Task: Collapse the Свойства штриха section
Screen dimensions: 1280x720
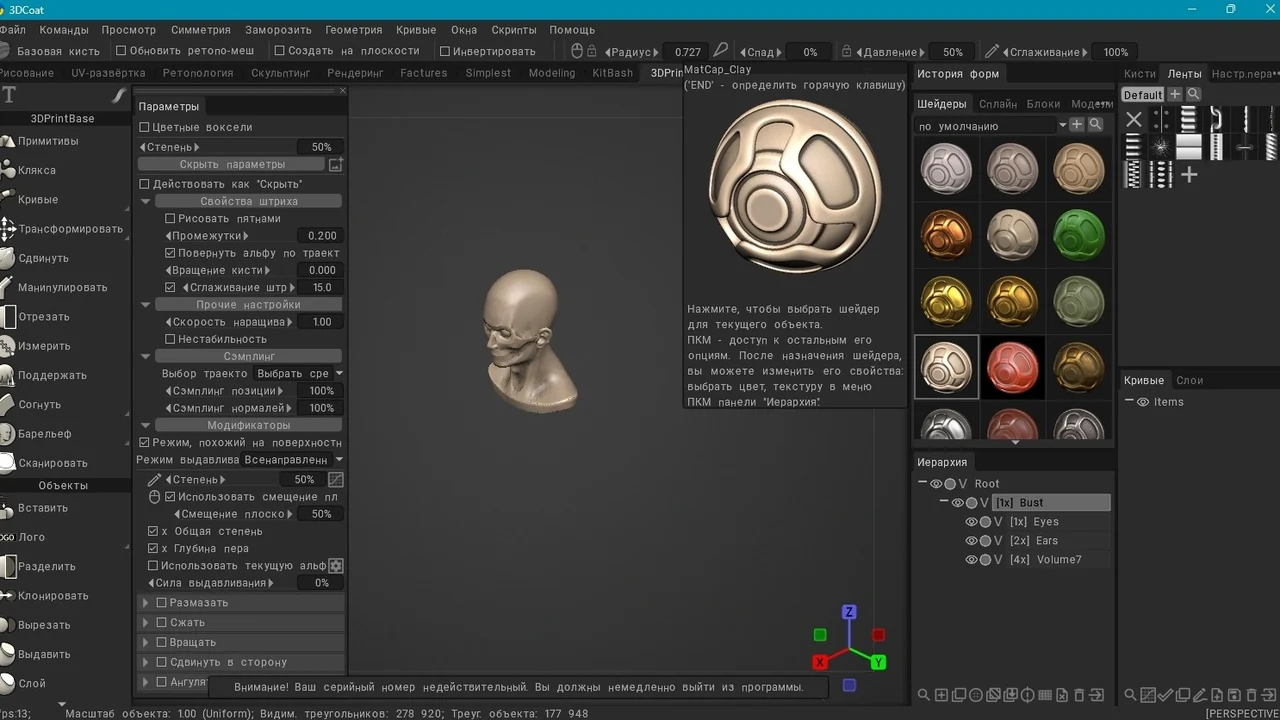Action: 146,201
